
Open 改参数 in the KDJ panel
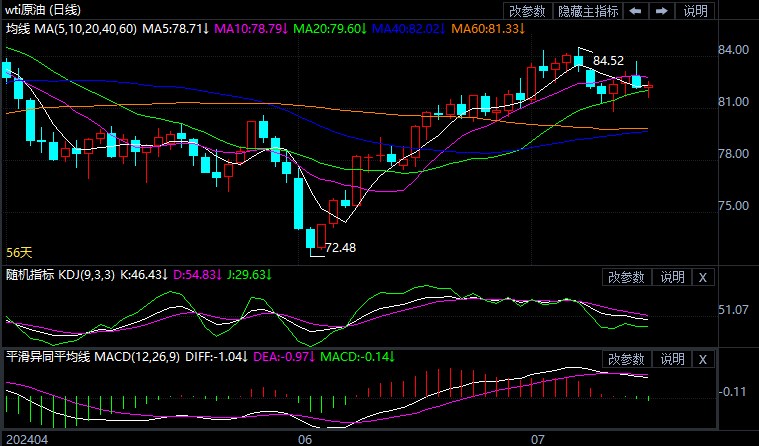tap(626, 277)
